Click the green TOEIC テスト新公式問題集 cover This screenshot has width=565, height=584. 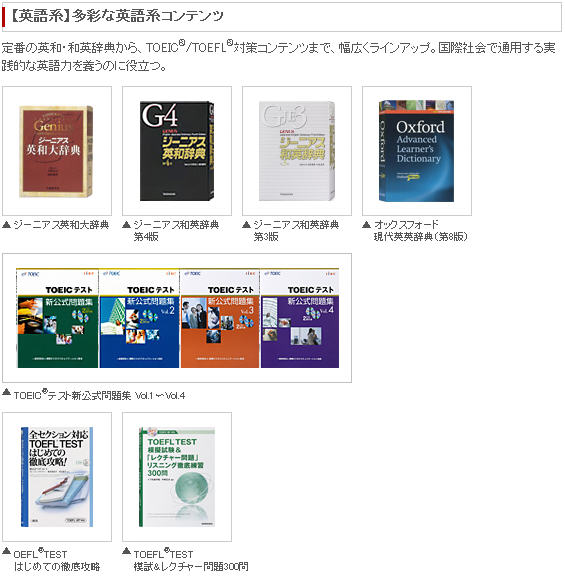[58, 318]
